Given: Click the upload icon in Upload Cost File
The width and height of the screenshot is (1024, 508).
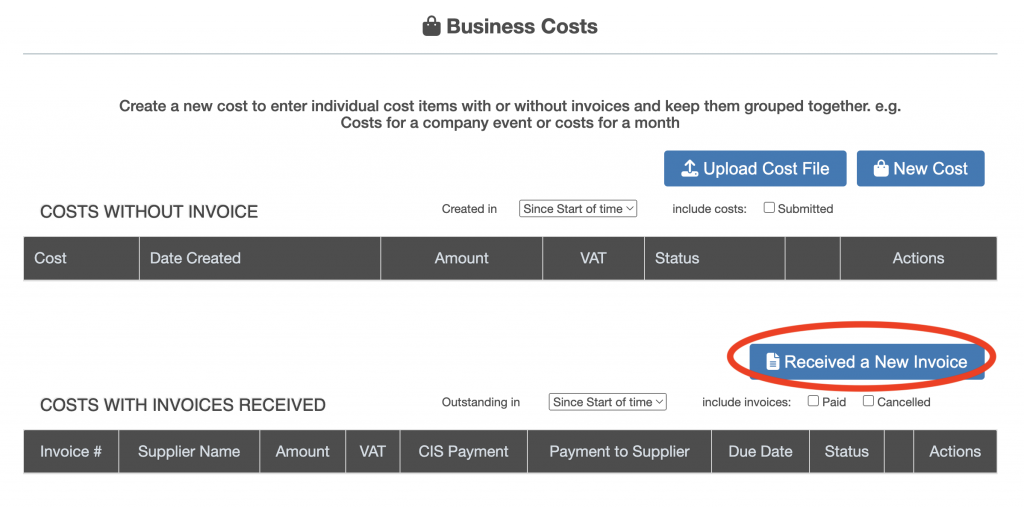Looking at the screenshot, I should (689, 169).
